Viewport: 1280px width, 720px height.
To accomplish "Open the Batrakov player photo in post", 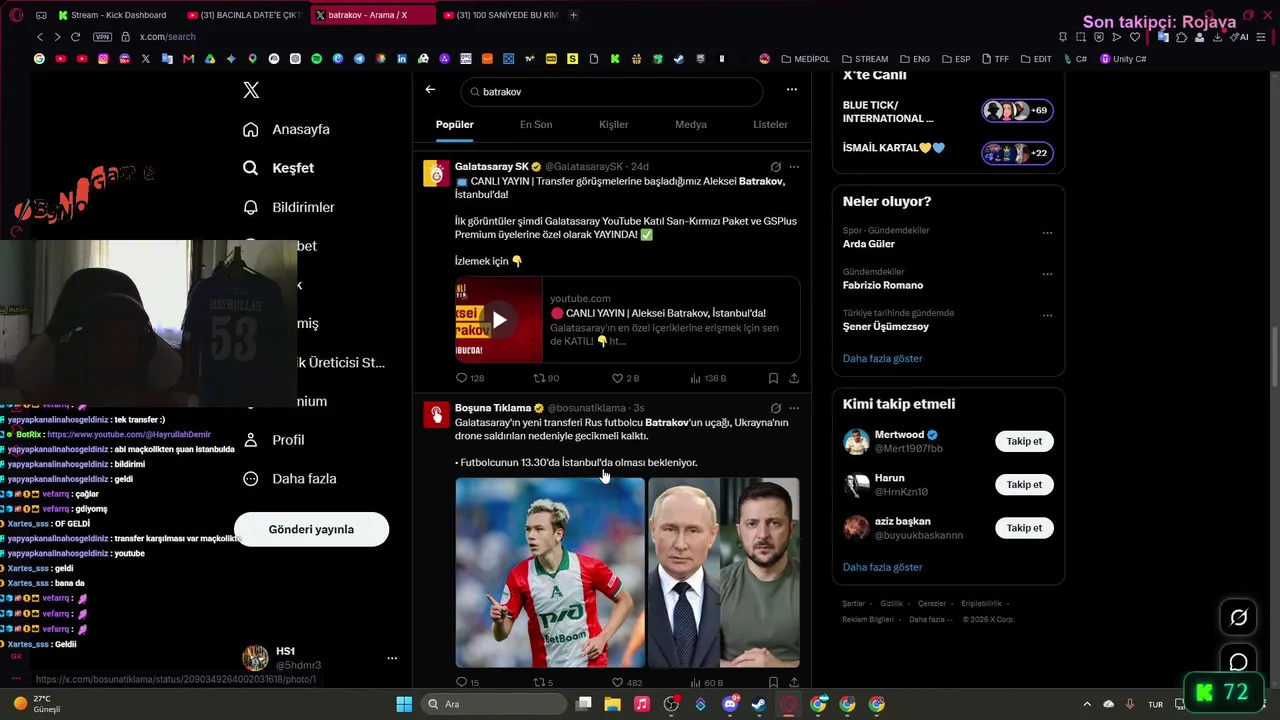I will [x=550, y=572].
